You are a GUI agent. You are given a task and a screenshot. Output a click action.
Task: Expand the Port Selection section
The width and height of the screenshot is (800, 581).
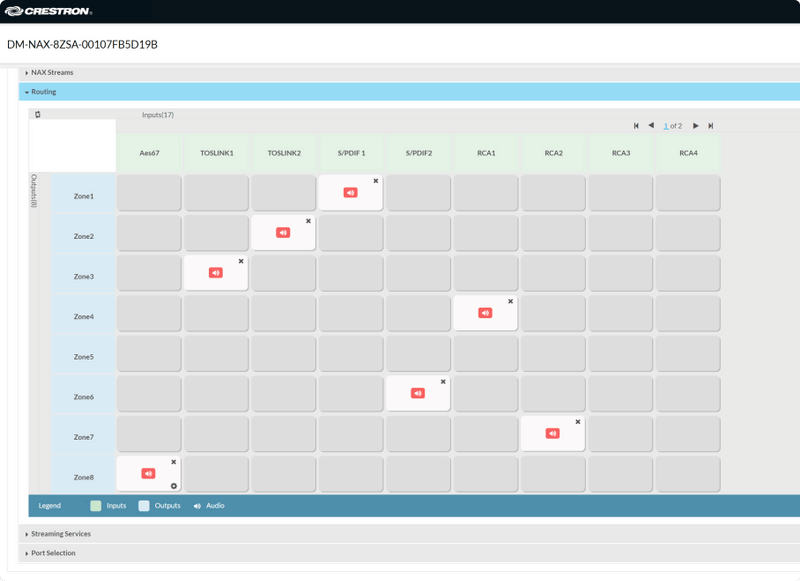(x=53, y=553)
